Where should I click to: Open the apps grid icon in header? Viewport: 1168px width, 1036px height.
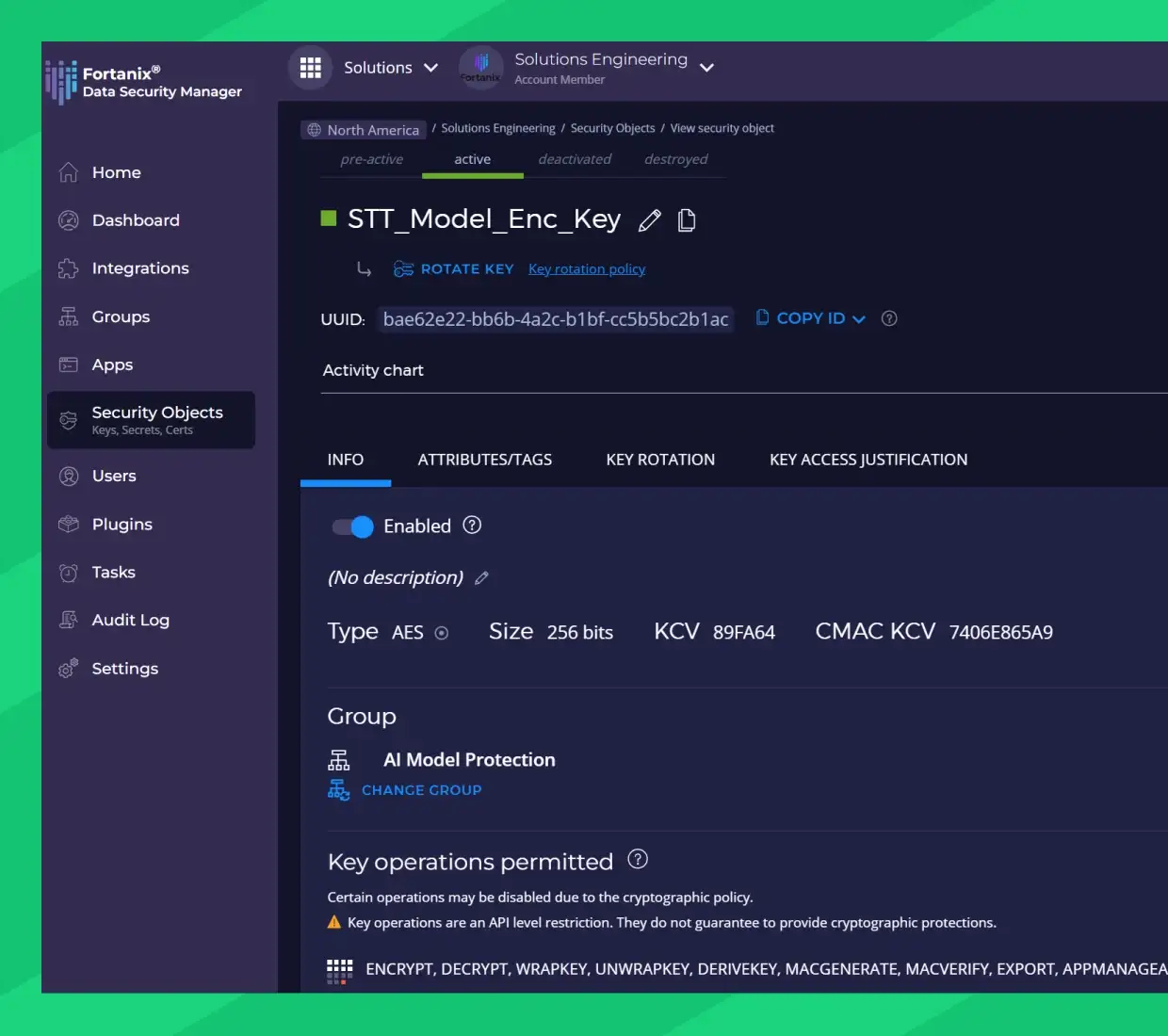coord(310,68)
